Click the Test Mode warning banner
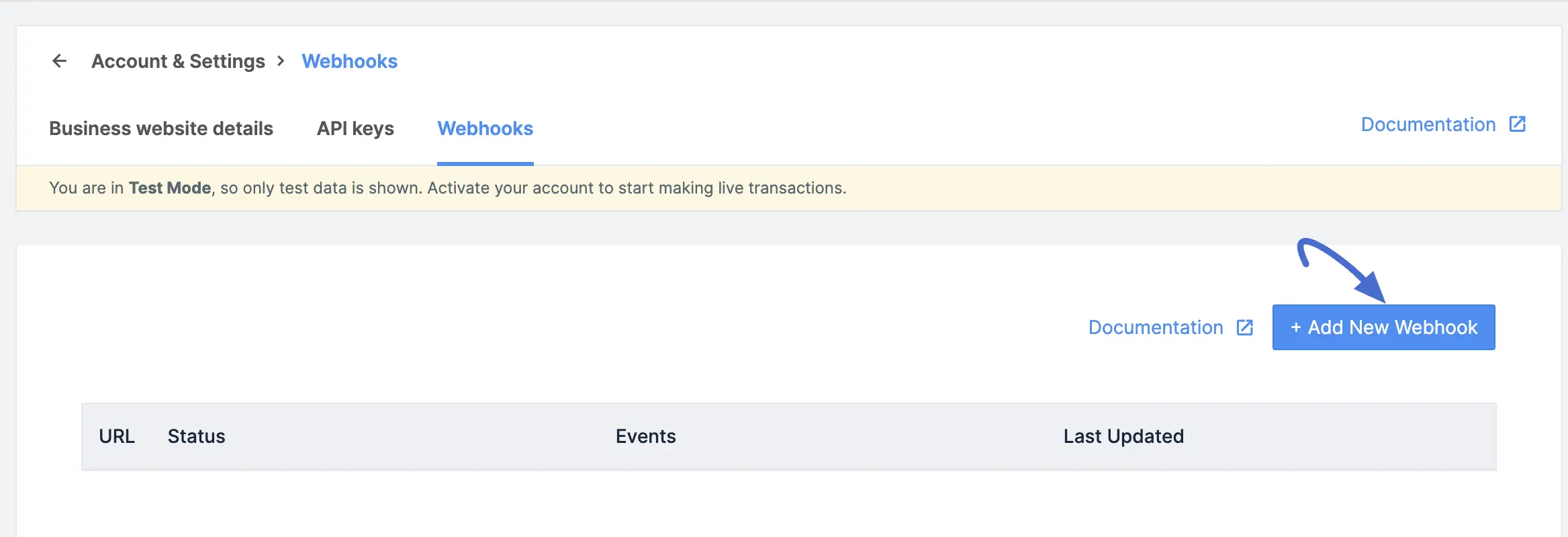 click(x=448, y=188)
